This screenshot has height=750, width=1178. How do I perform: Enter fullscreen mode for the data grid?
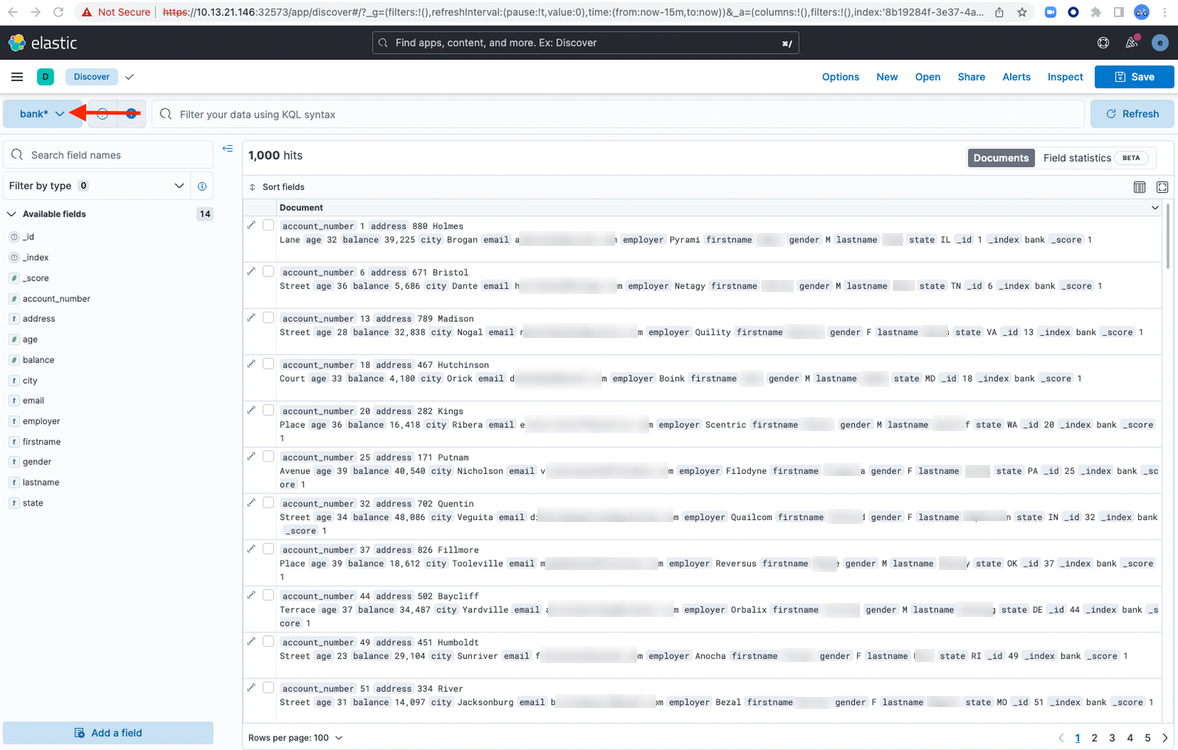point(1162,187)
